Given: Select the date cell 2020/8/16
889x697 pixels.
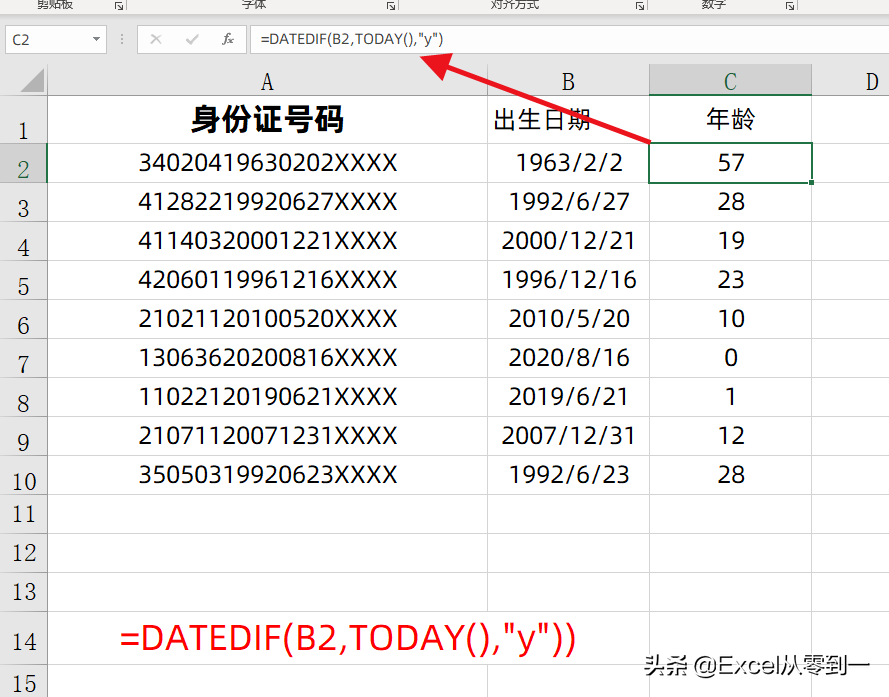Looking at the screenshot, I should point(568,357).
